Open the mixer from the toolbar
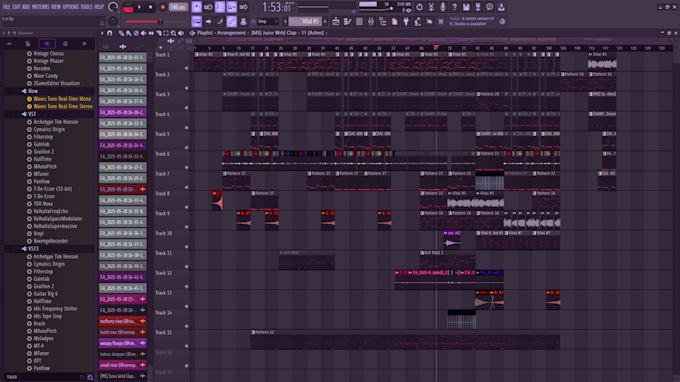The height and width of the screenshot is (382, 680). point(371,21)
